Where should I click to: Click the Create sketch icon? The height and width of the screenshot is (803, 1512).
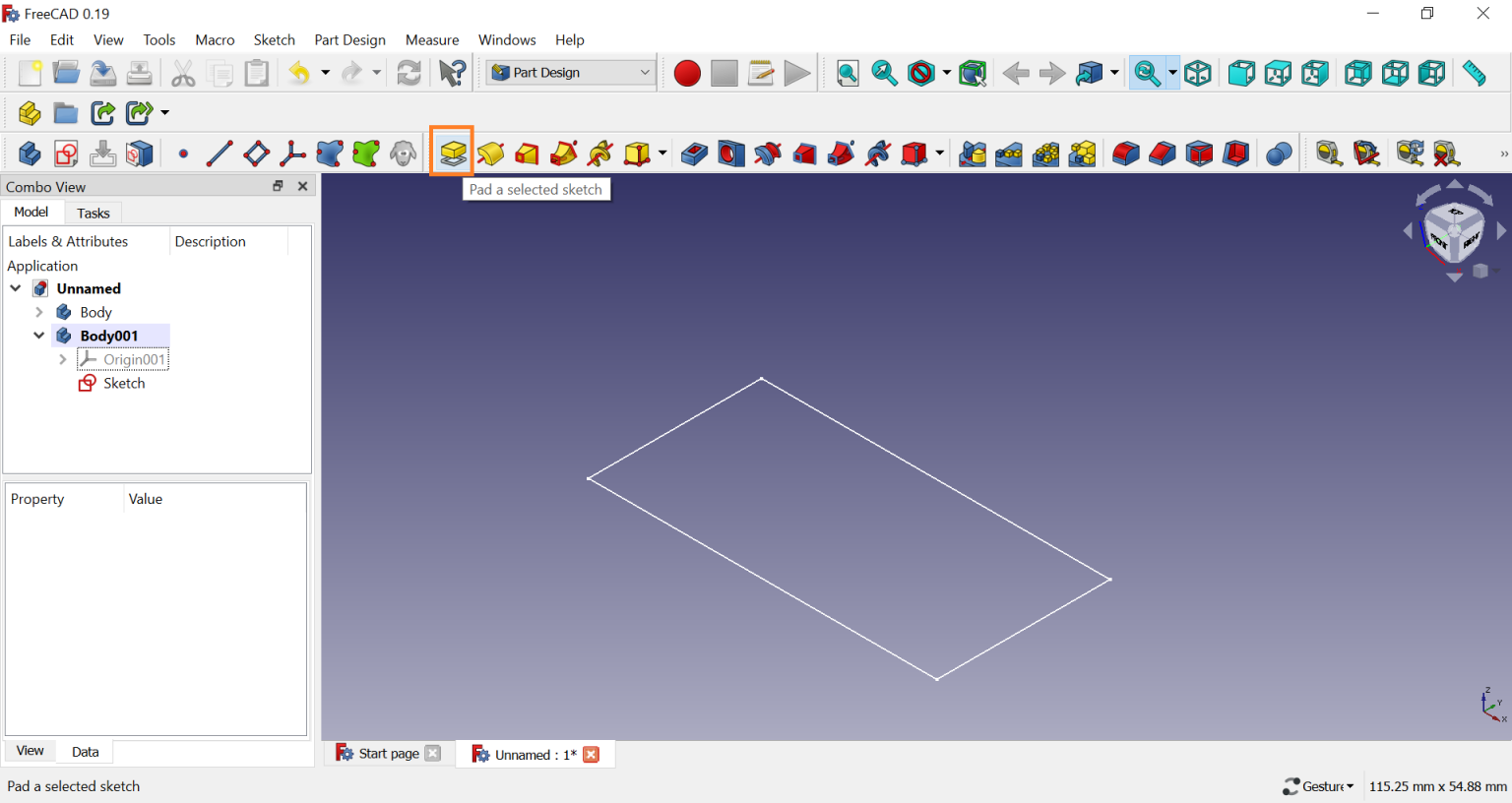[66, 154]
